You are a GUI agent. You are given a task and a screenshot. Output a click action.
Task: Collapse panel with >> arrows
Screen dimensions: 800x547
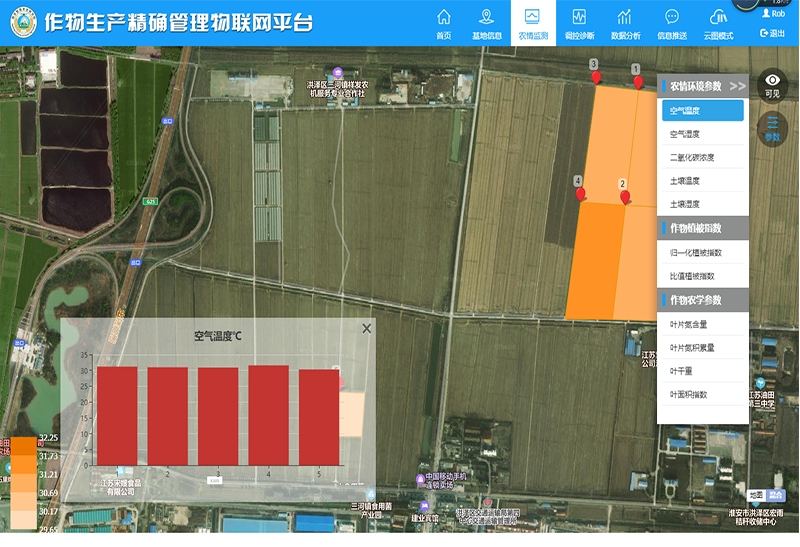(738, 86)
